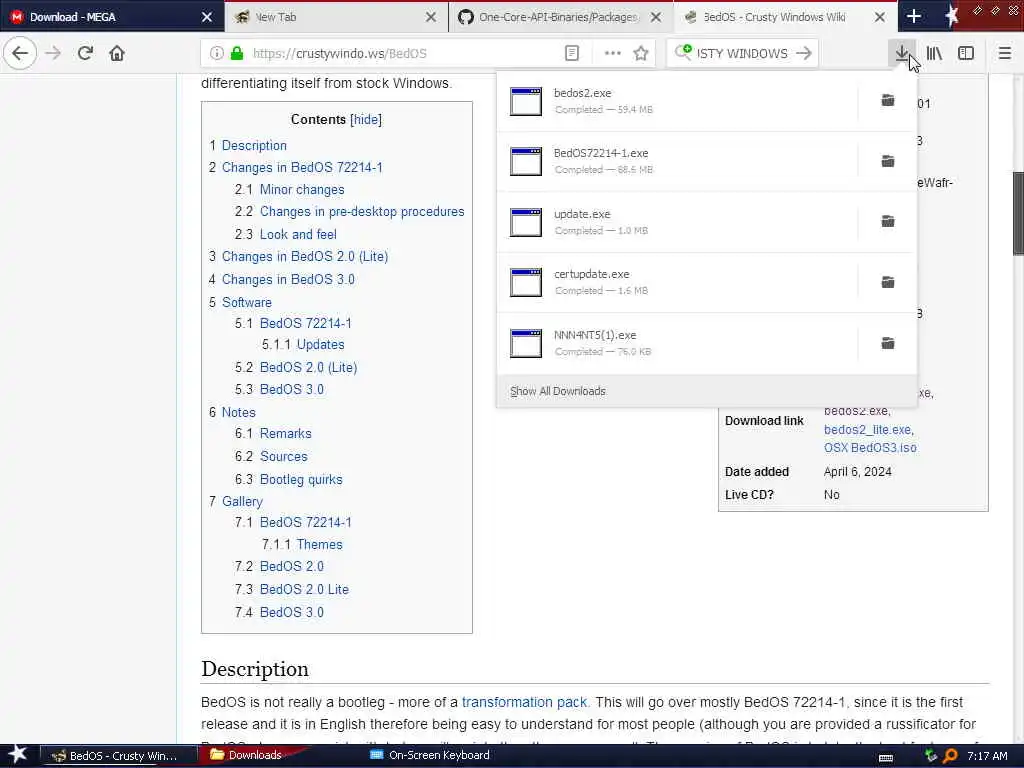
Task: Close the Download - MEGA tab
Action: pyautogui.click(x=206, y=17)
